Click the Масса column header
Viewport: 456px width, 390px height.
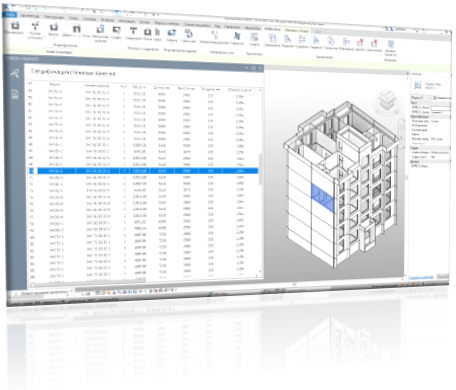pos(139,87)
